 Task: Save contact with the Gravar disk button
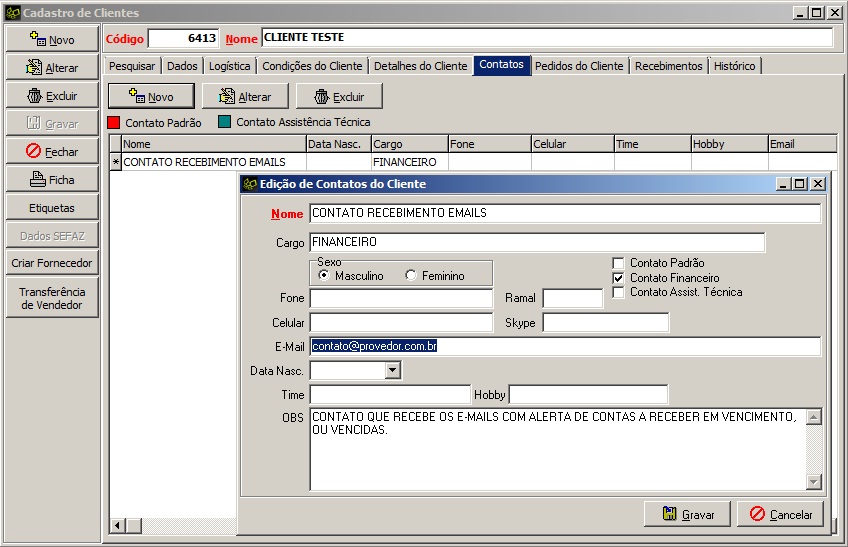tap(688, 514)
